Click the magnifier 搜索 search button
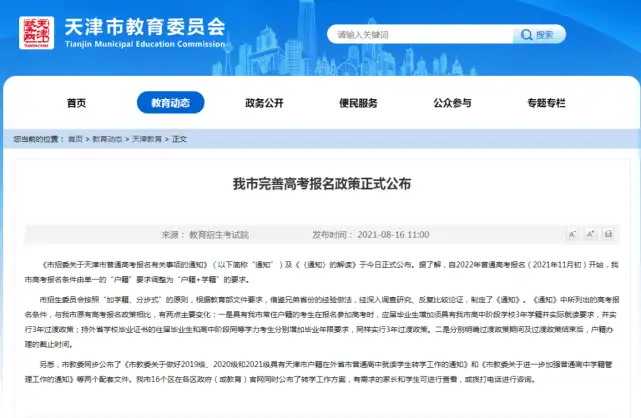 coord(539,35)
